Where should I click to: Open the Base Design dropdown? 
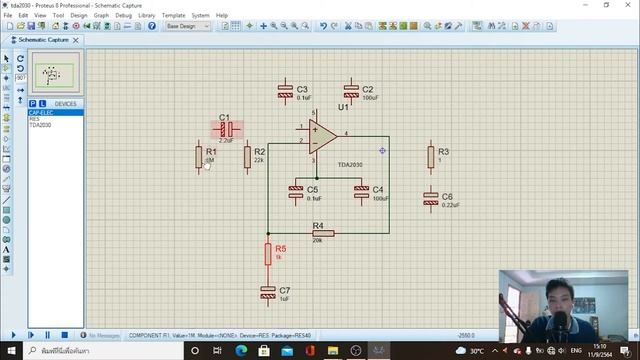187,26
